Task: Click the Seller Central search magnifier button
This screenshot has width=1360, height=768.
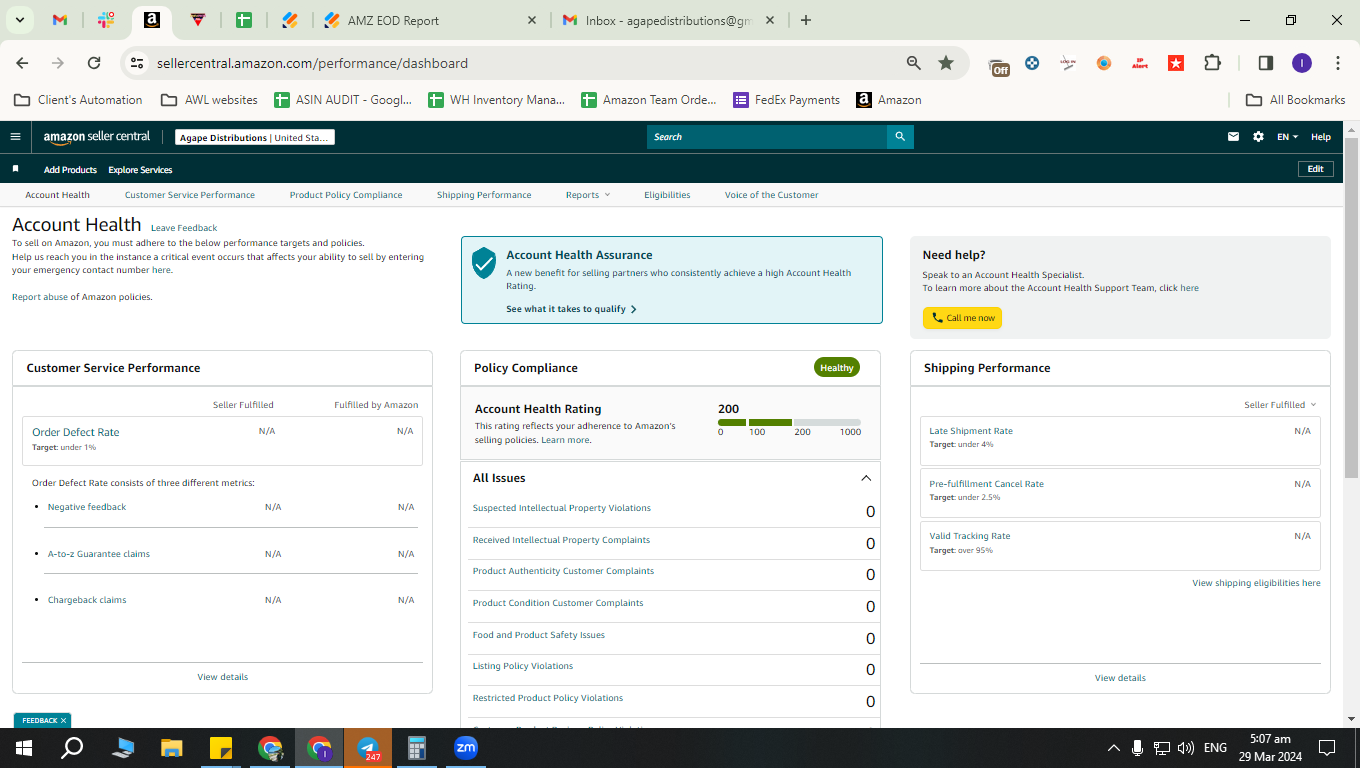Action: 900,137
